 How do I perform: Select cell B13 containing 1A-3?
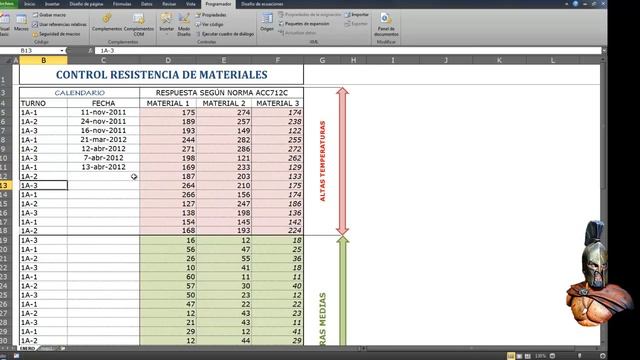point(43,185)
